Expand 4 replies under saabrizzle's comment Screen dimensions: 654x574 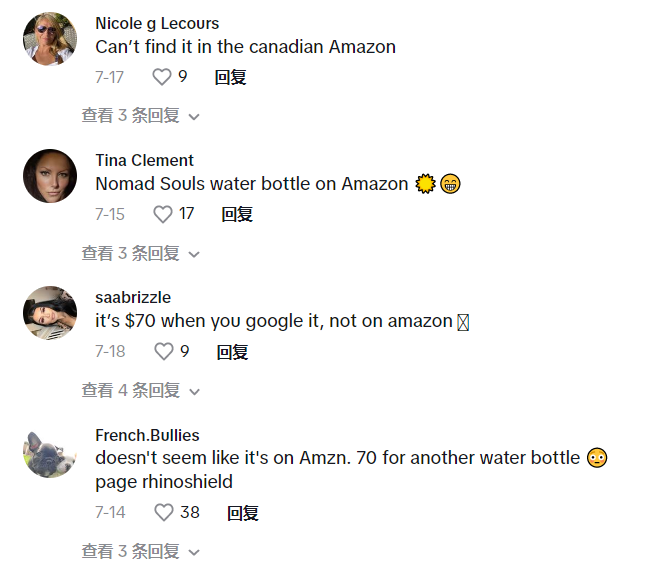point(140,391)
